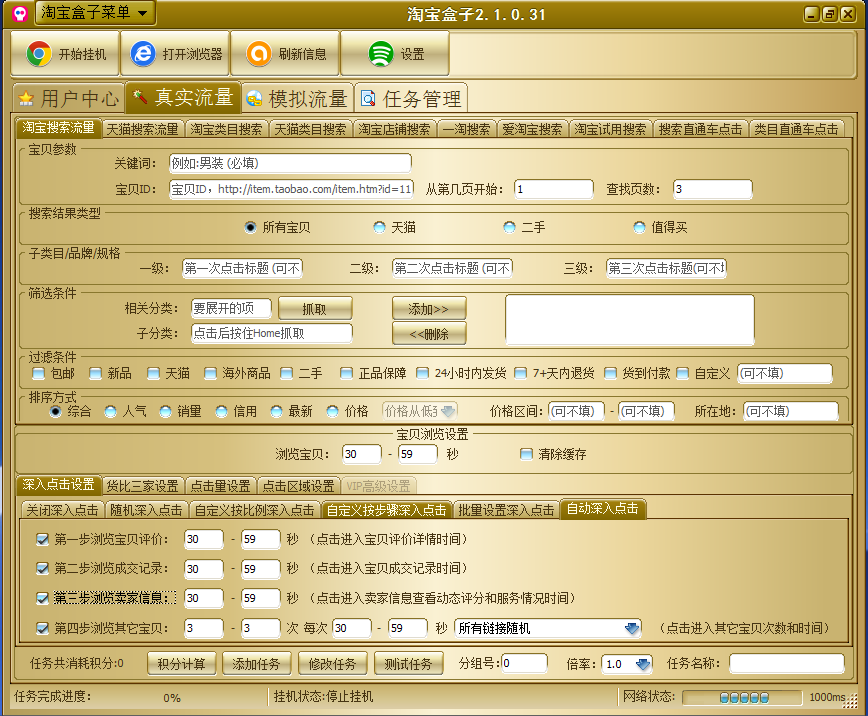The width and height of the screenshot is (868, 716).
Task: Click the <<删除 button
Action: pos(429,334)
